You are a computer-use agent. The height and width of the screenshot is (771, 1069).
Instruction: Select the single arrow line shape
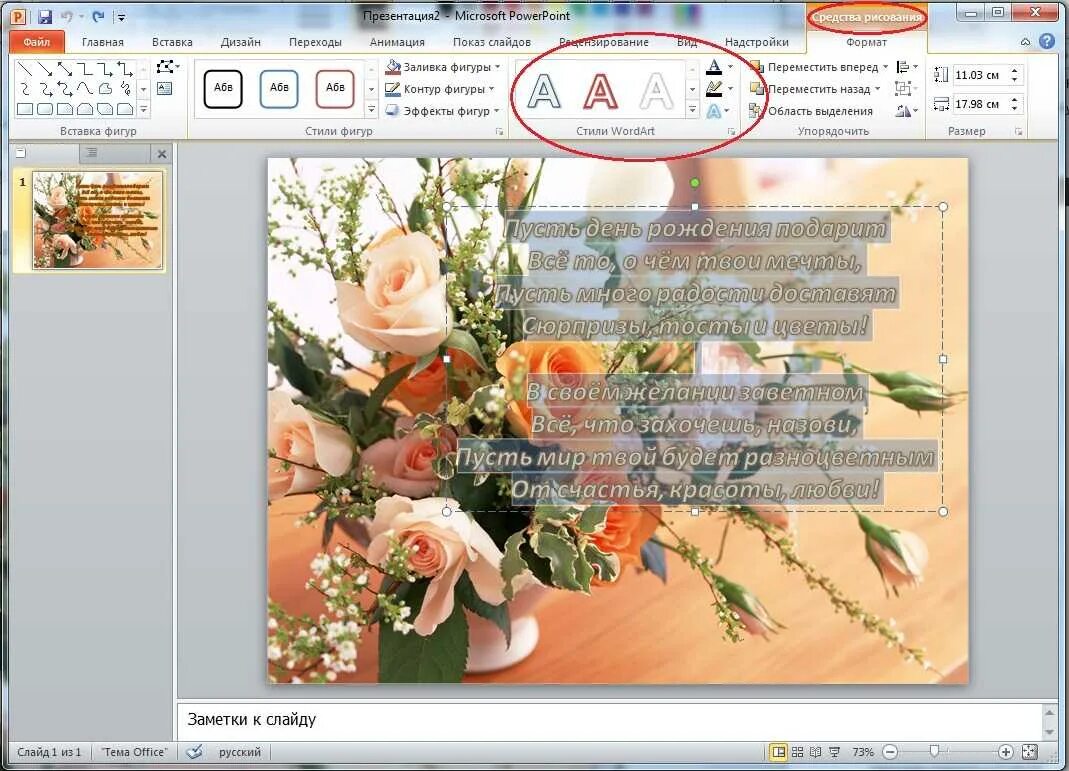pos(45,69)
